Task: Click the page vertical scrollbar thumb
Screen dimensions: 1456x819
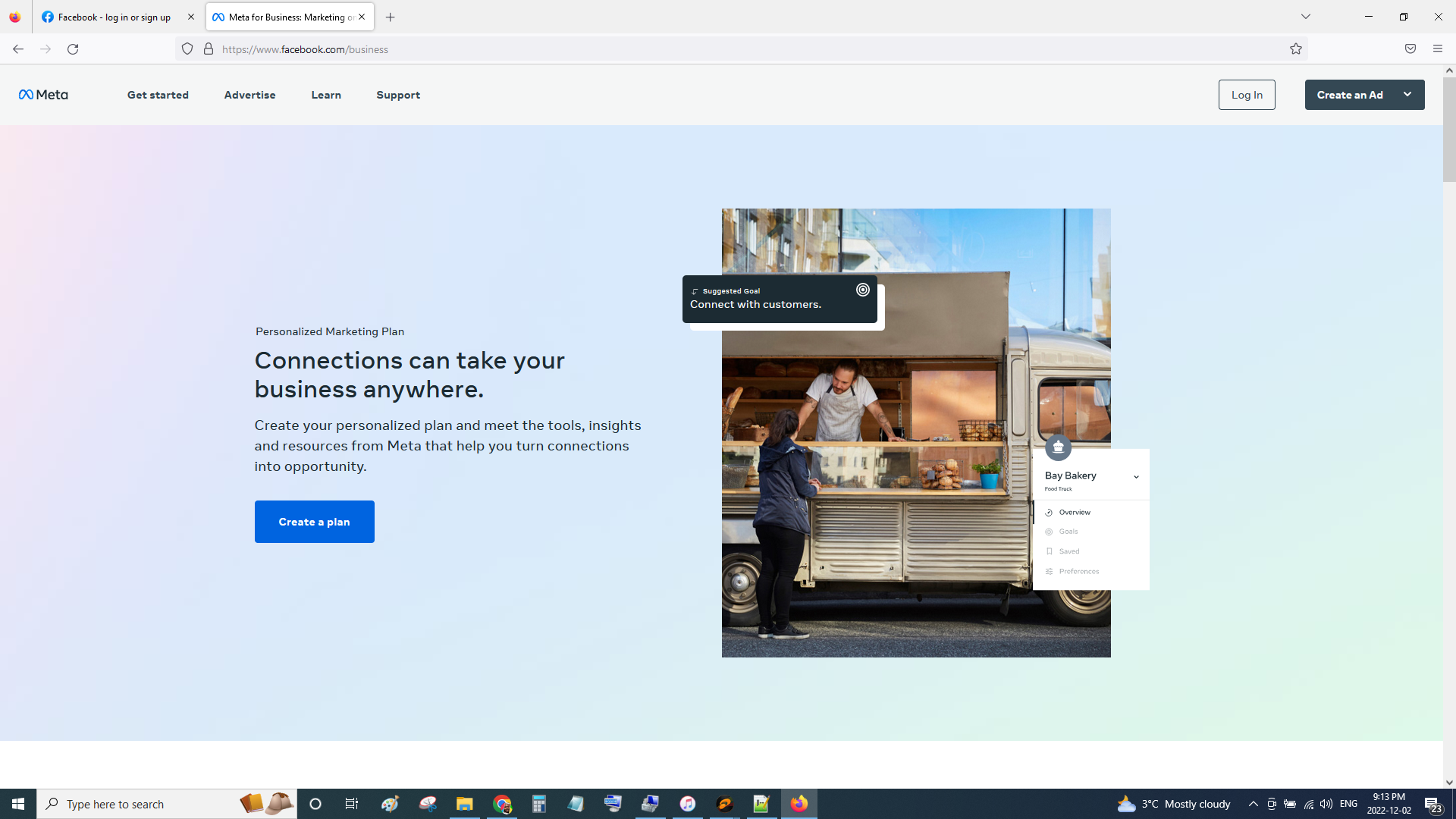Action: 1449,129
